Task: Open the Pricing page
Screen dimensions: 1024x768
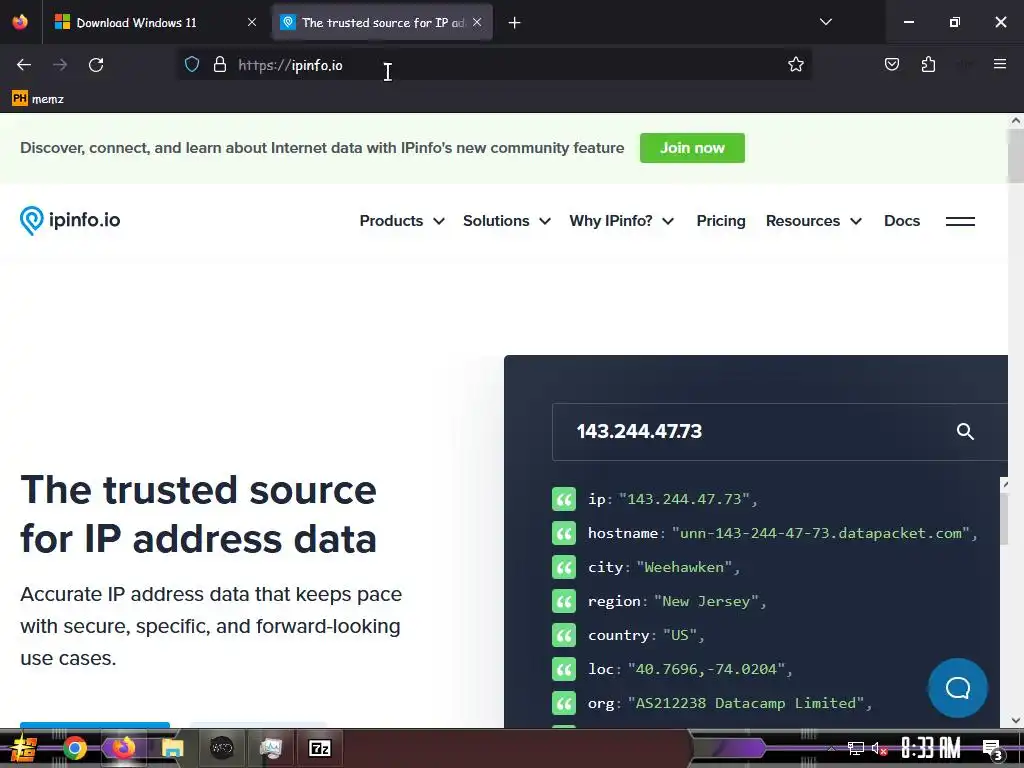Action: point(721,221)
